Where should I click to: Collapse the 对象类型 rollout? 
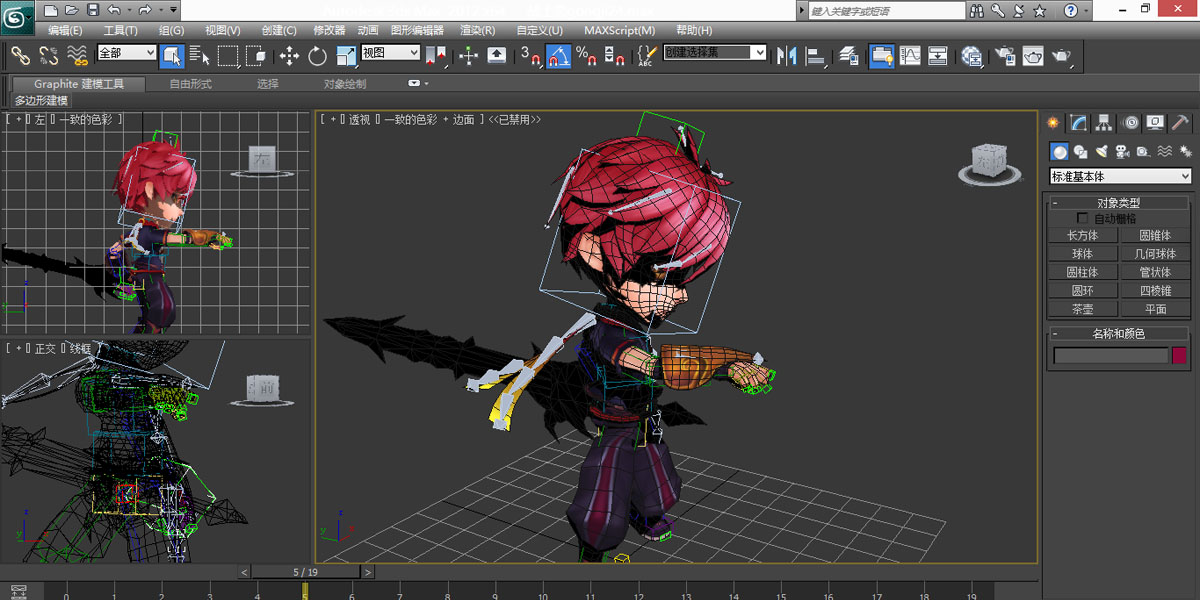[1118, 203]
